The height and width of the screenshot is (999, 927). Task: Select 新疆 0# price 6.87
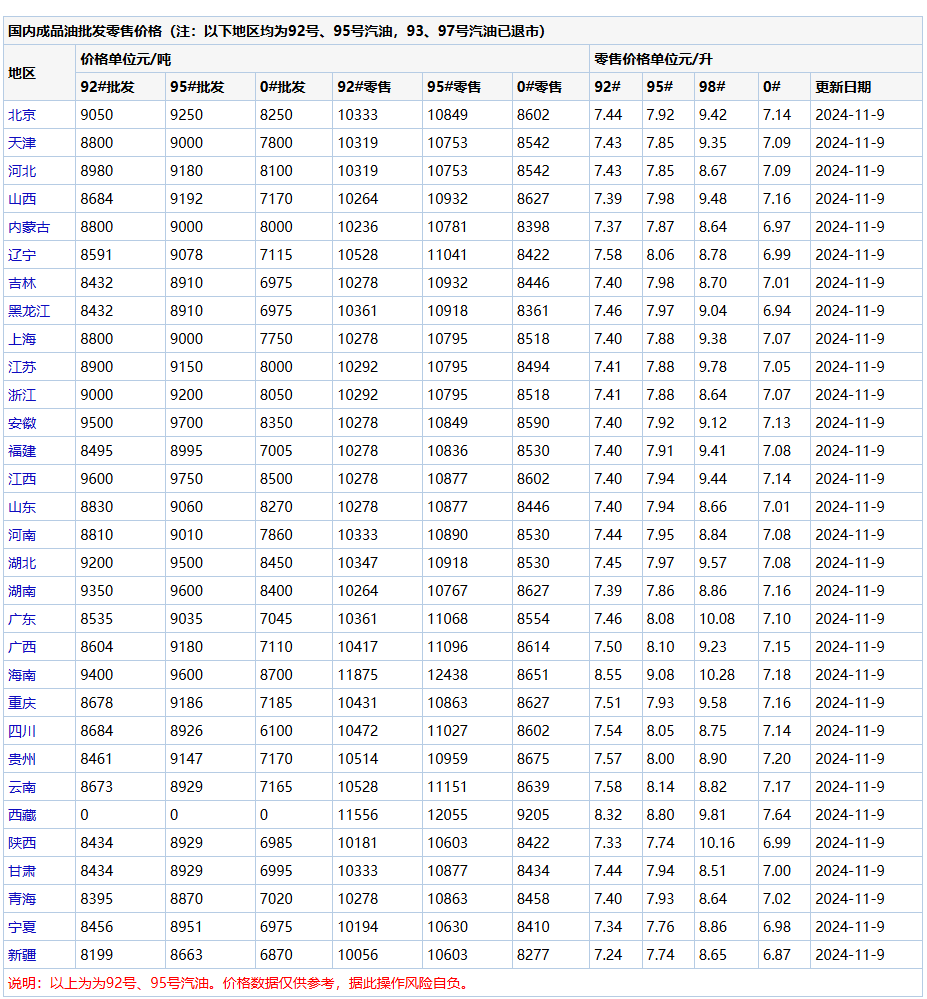tap(777, 956)
